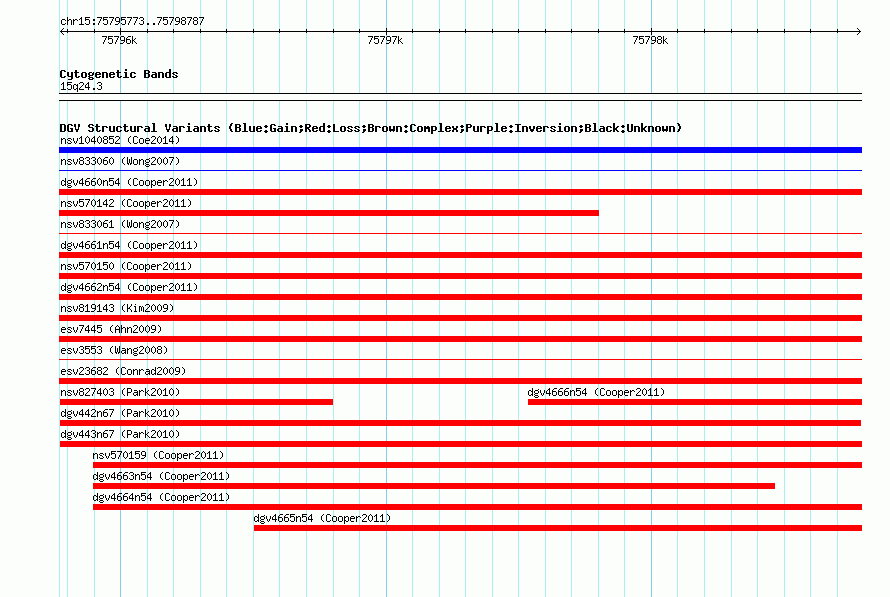
Task: Select the red esv23682 loss bar
Action: coord(460,381)
